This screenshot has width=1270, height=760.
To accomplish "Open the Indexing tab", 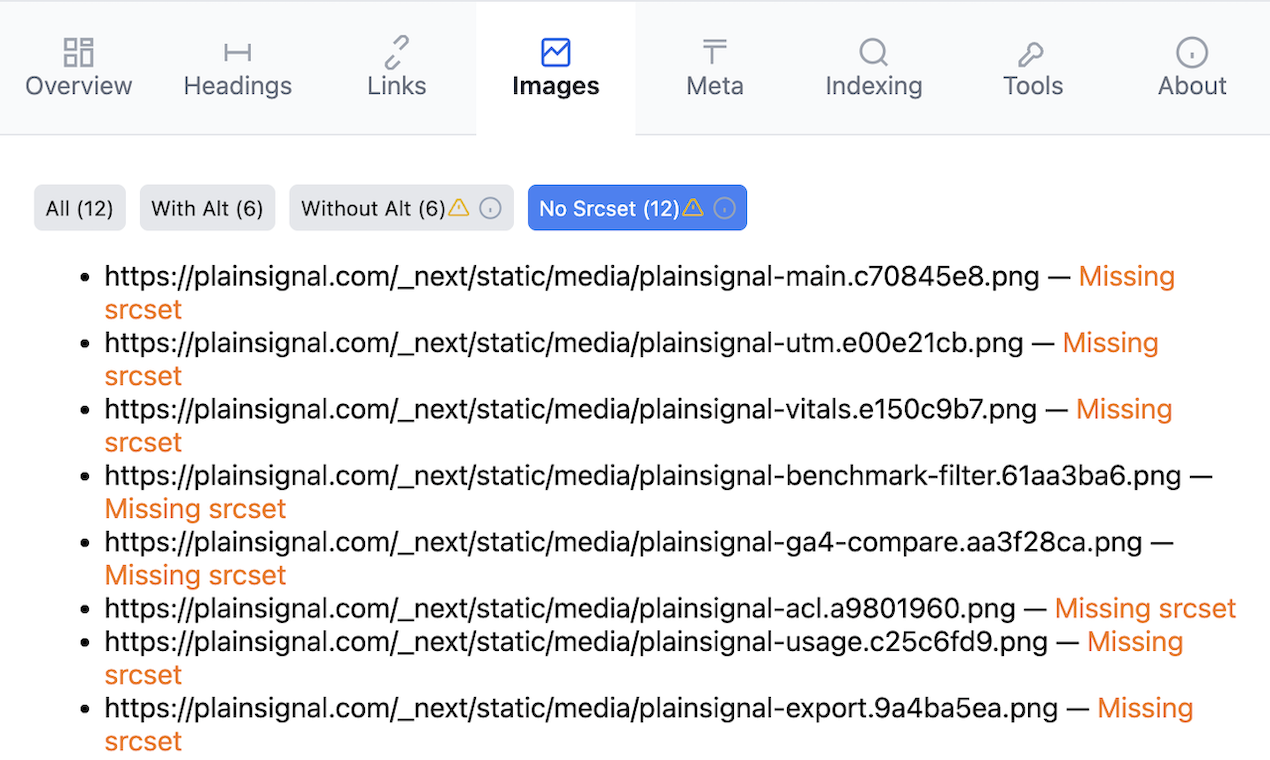I will click(x=874, y=68).
